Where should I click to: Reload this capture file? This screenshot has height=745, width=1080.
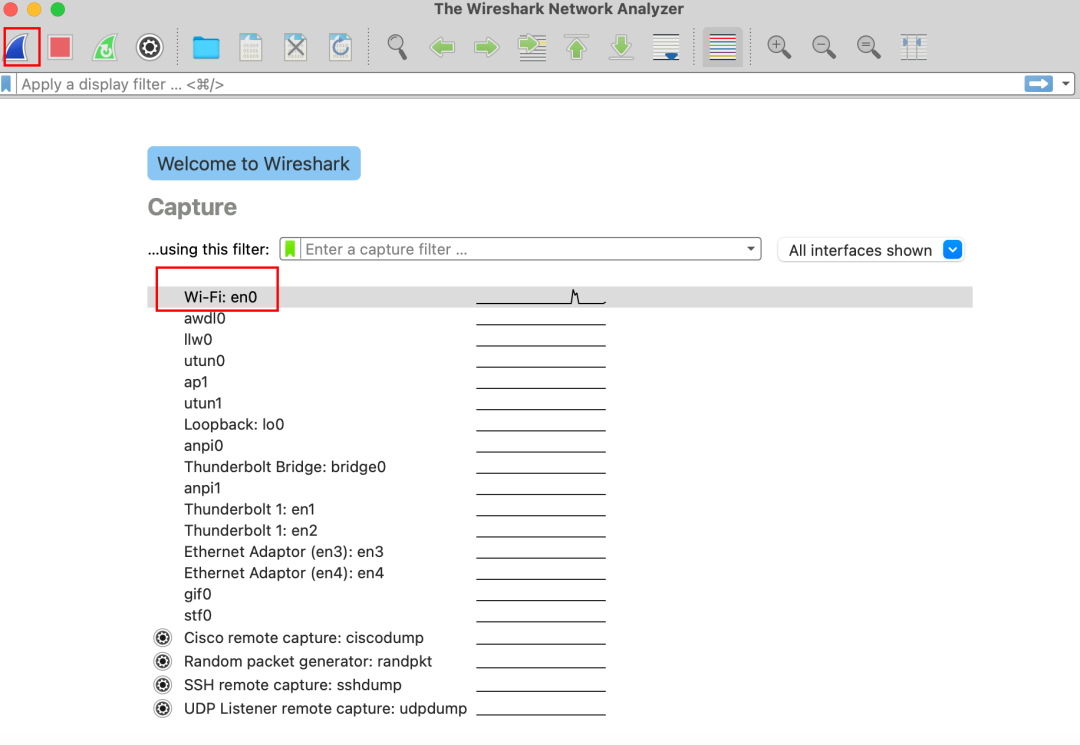pos(340,48)
